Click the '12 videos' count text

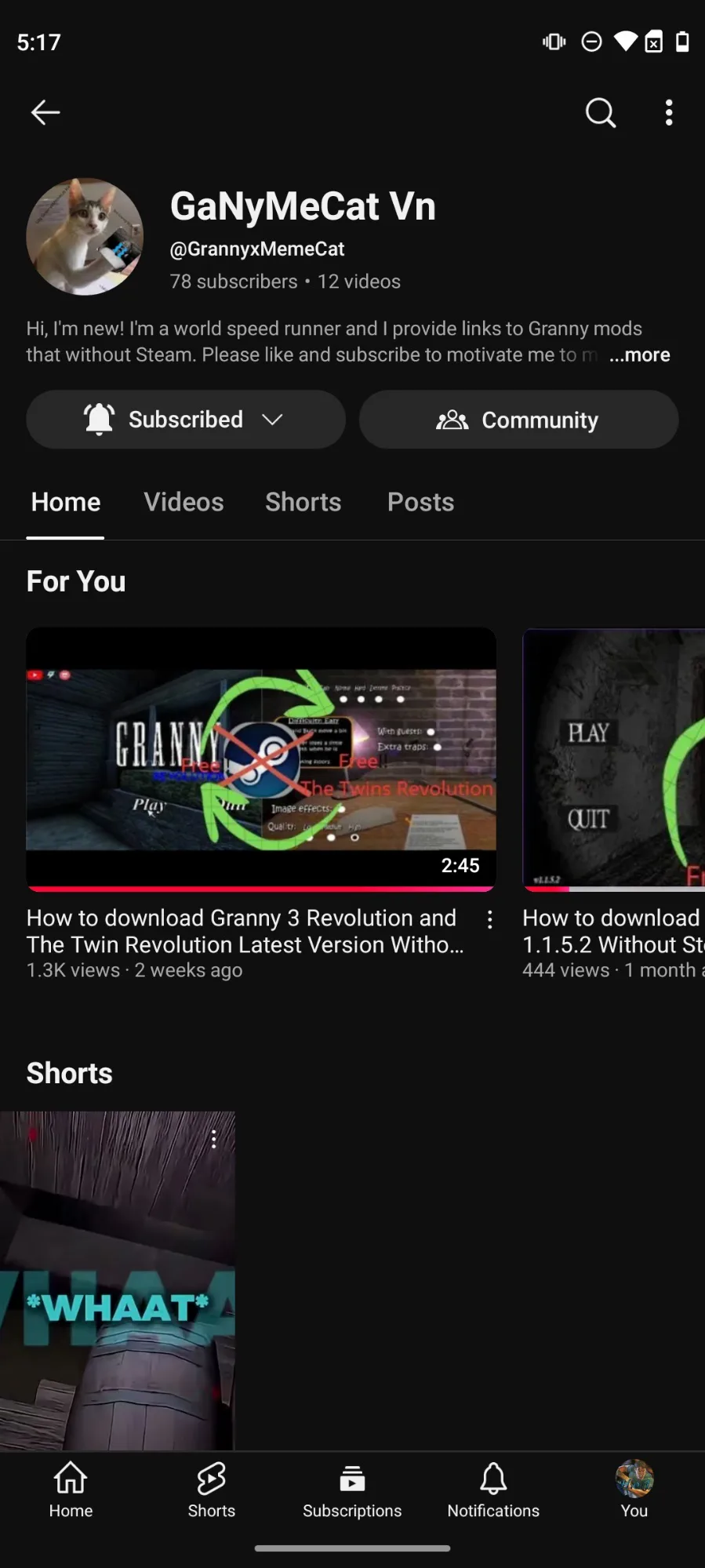coord(359,282)
